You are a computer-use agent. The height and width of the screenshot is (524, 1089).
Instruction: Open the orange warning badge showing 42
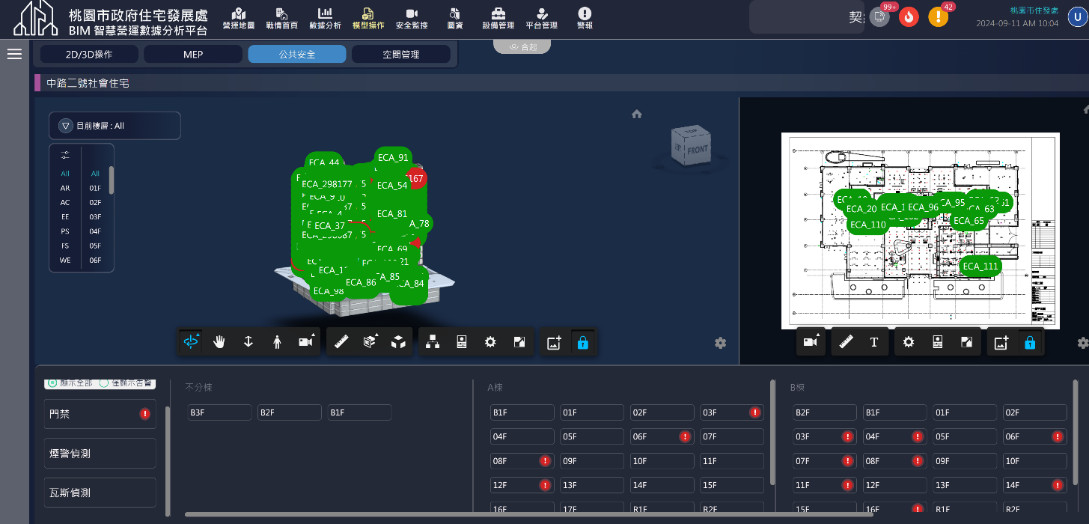(938, 17)
